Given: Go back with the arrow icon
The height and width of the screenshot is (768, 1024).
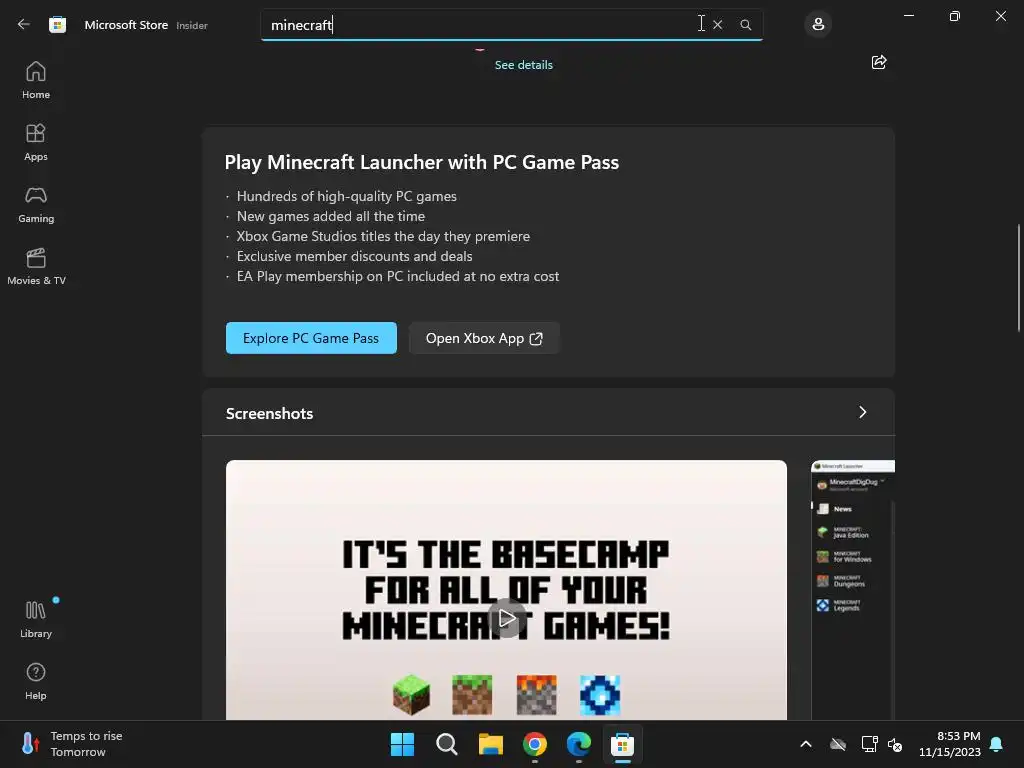Looking at the screenshot, I should pyautogui.click(x=24, y=24).
